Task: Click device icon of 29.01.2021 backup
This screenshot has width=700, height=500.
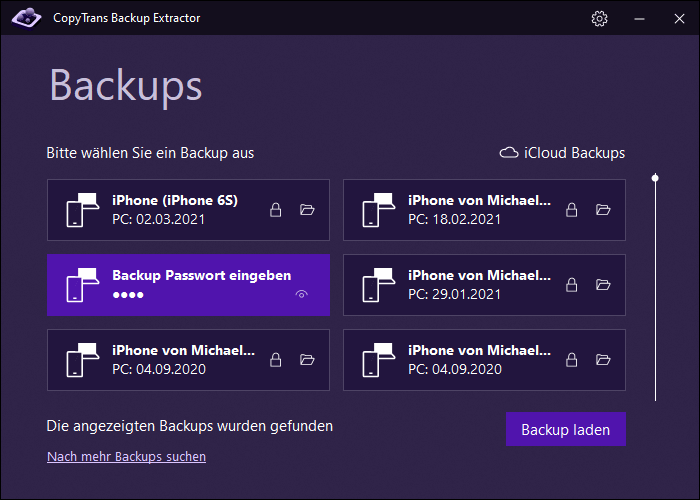Action: (x=379, y=285)
